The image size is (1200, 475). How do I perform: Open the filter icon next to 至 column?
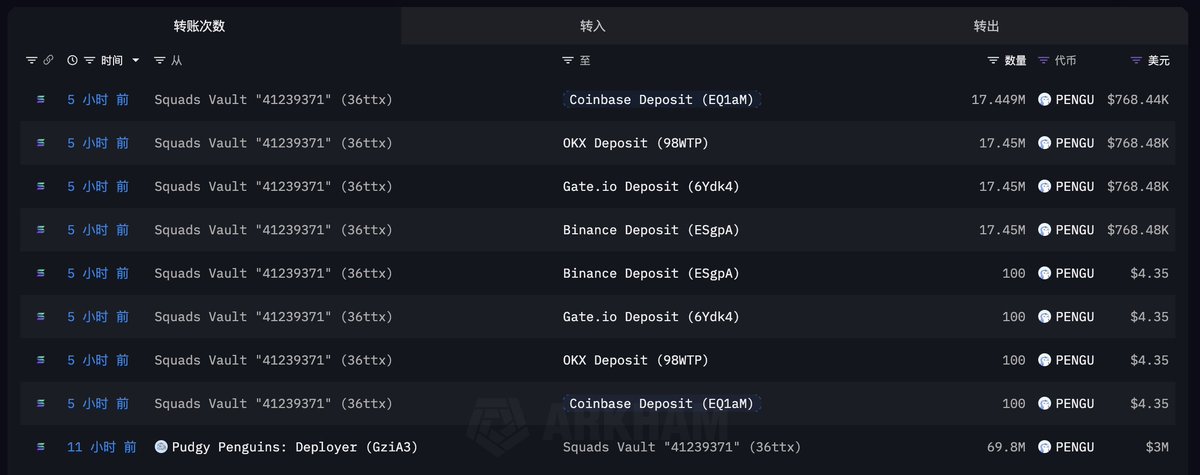click(568, 60)
